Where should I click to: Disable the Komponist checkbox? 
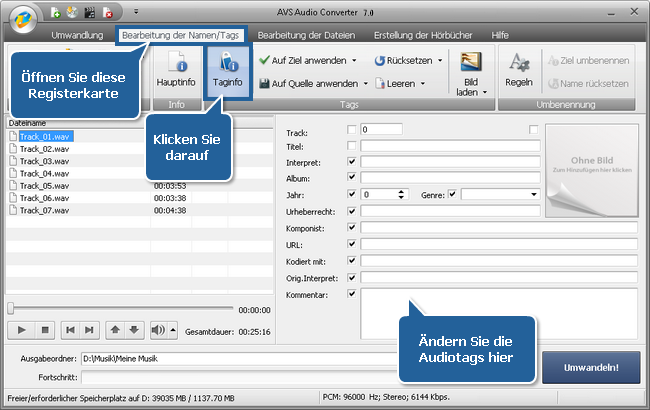tap(351, 227)
